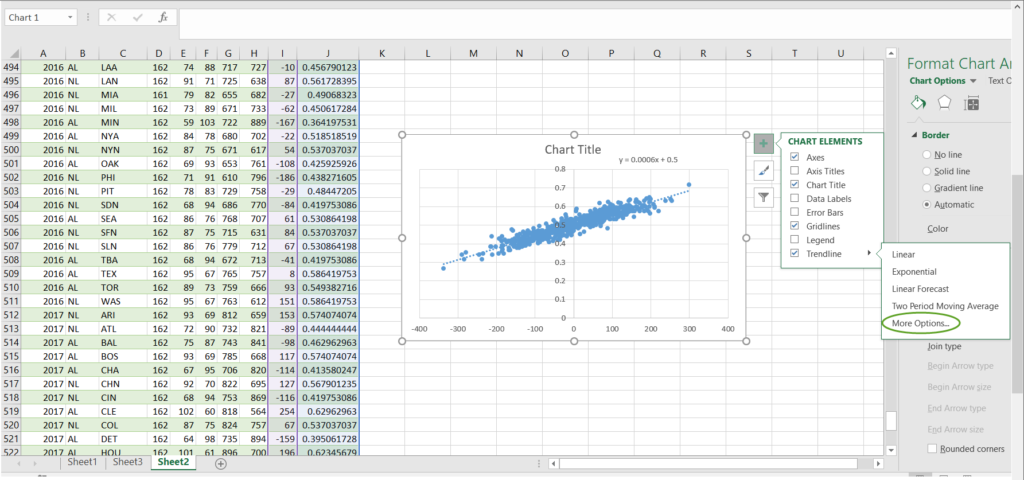Viewport: 1024px width, 480px height.
Task: Select the Effects pentagon icon
Action: [x=944, y=103]
